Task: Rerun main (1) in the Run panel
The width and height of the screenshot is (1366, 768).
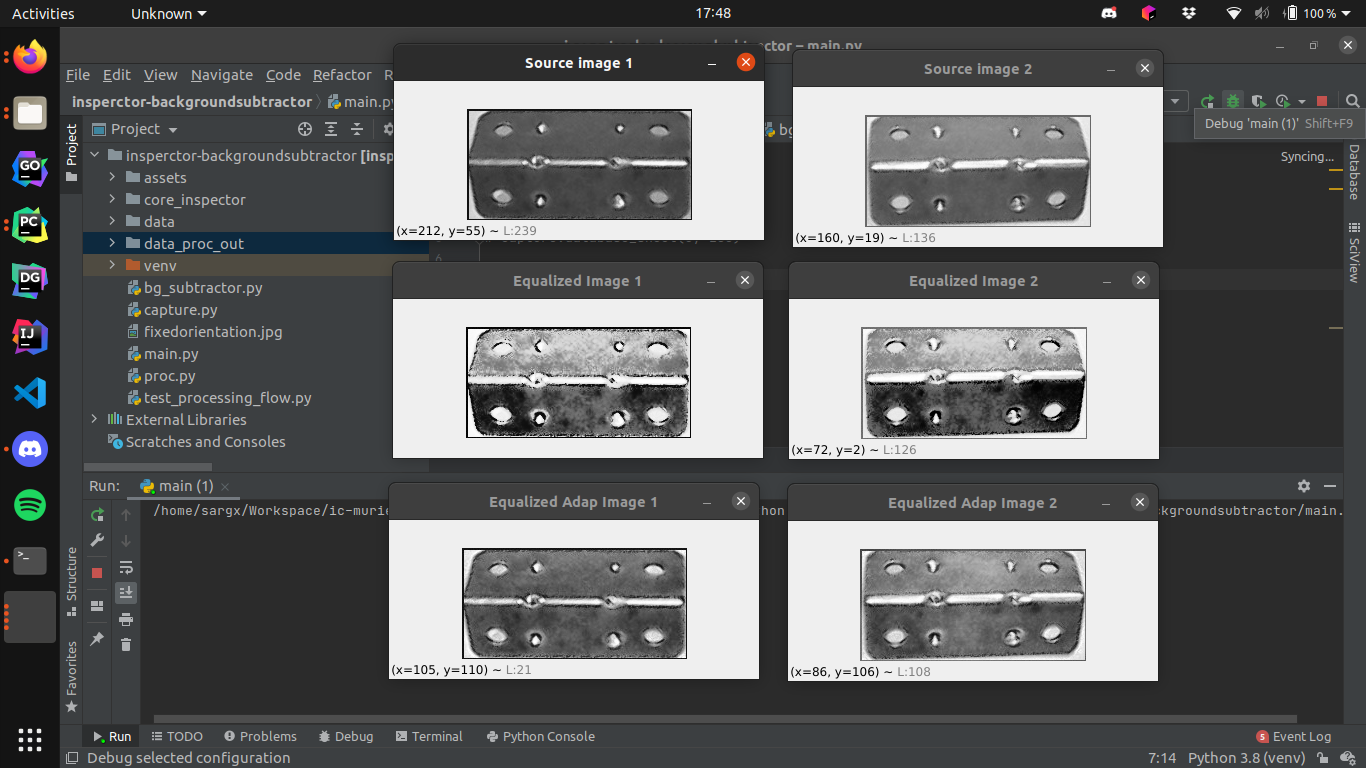Action: 97,515
